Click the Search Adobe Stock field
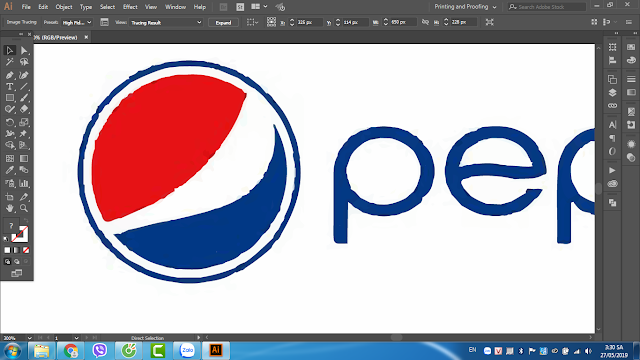640x360 pixels. [x=547, y=7]
